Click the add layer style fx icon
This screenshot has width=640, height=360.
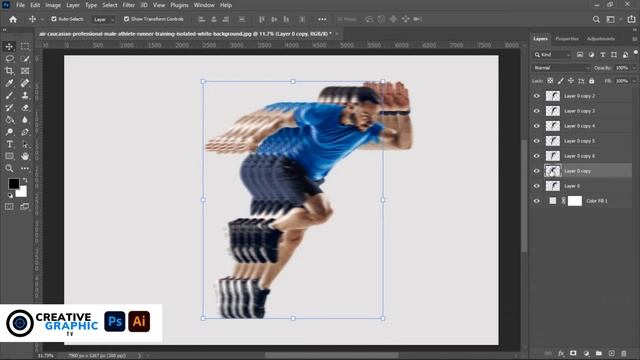[x=561, y=353]
